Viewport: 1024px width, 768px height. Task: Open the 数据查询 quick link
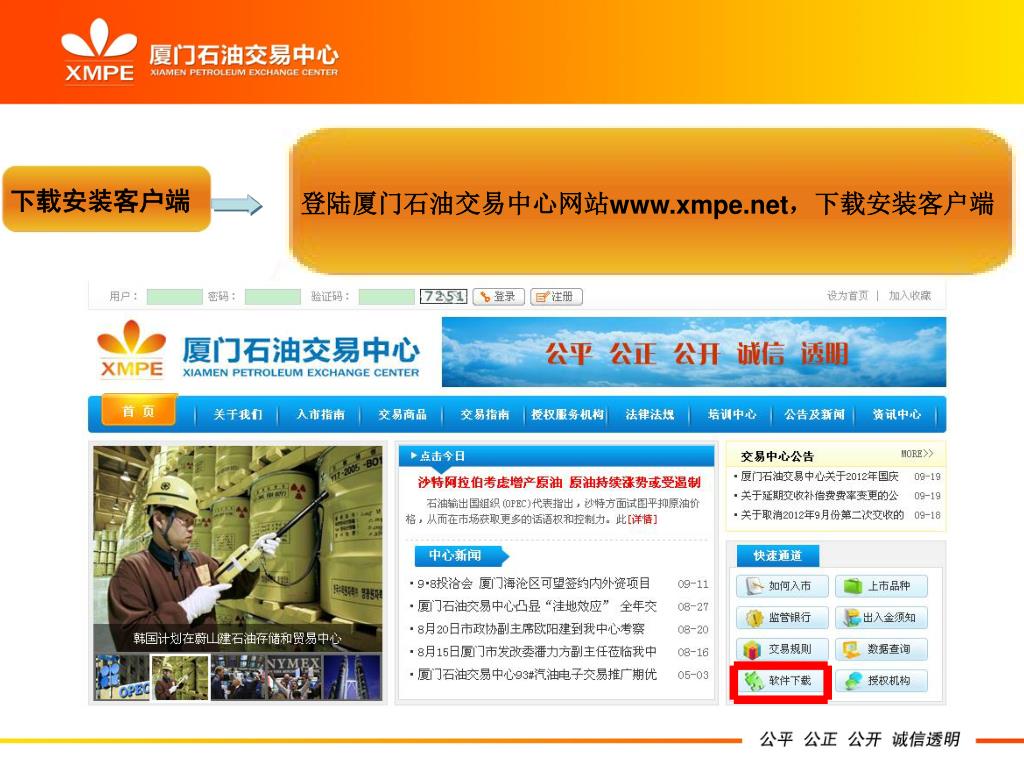point(881,649)
